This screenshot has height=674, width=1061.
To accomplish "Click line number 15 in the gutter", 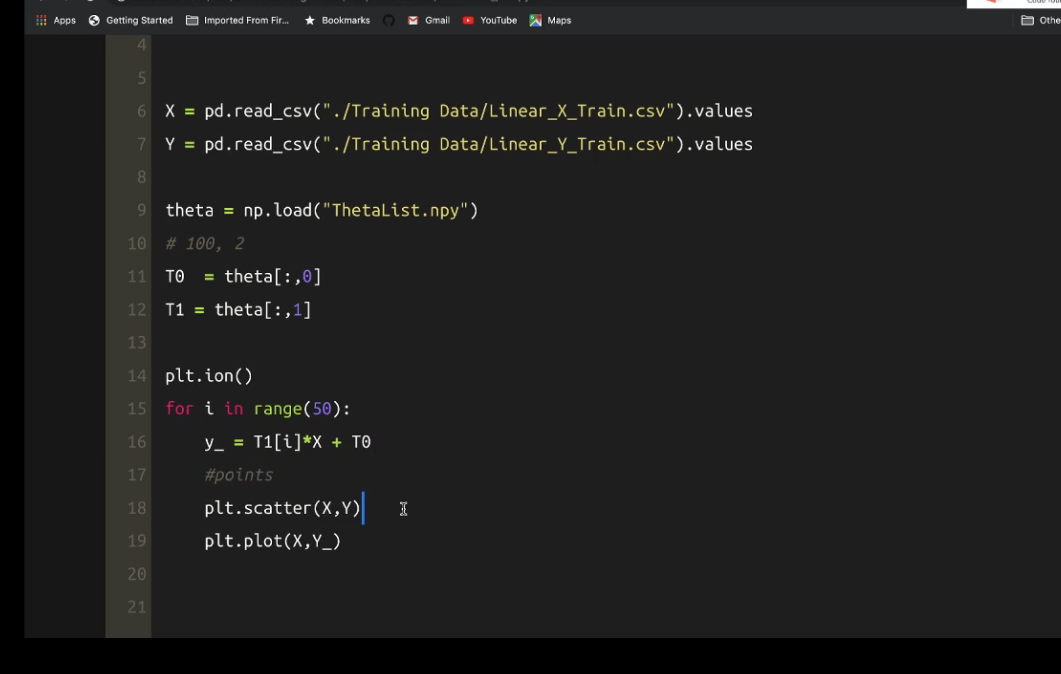I will point(137,409).
